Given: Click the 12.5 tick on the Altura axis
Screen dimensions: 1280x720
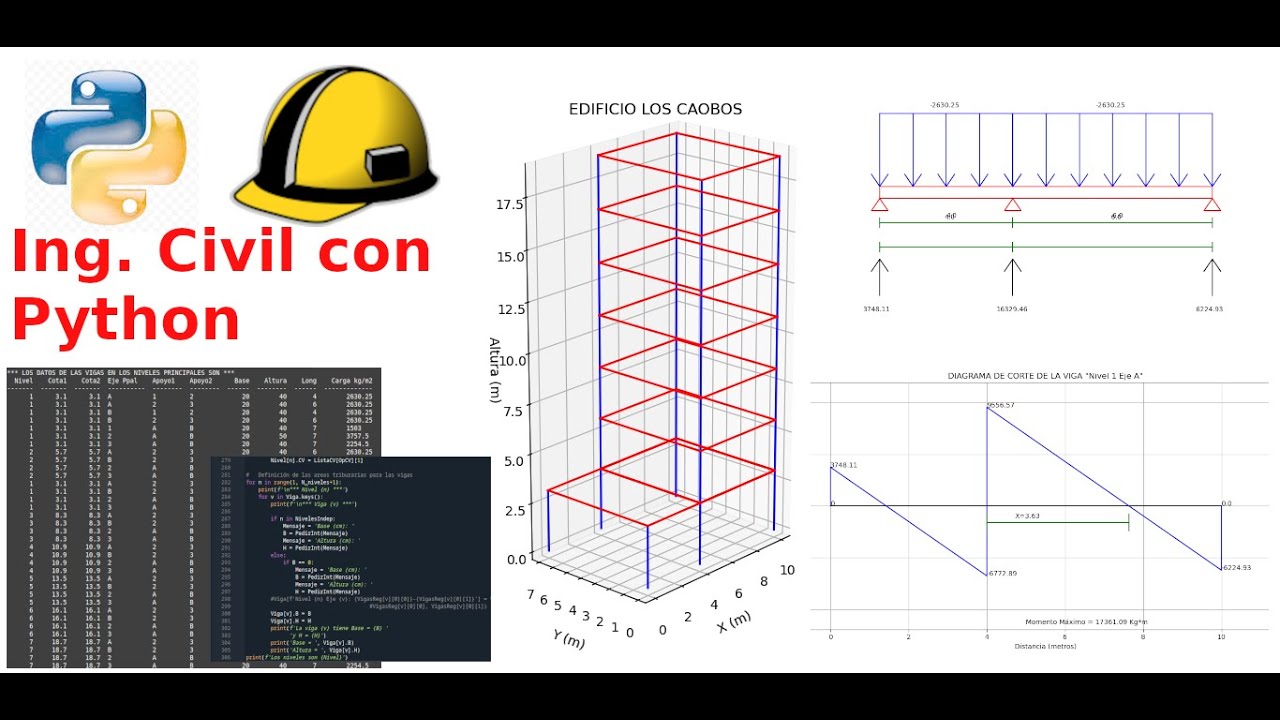Looking at the screenshot, I should [x=511, y=309].
